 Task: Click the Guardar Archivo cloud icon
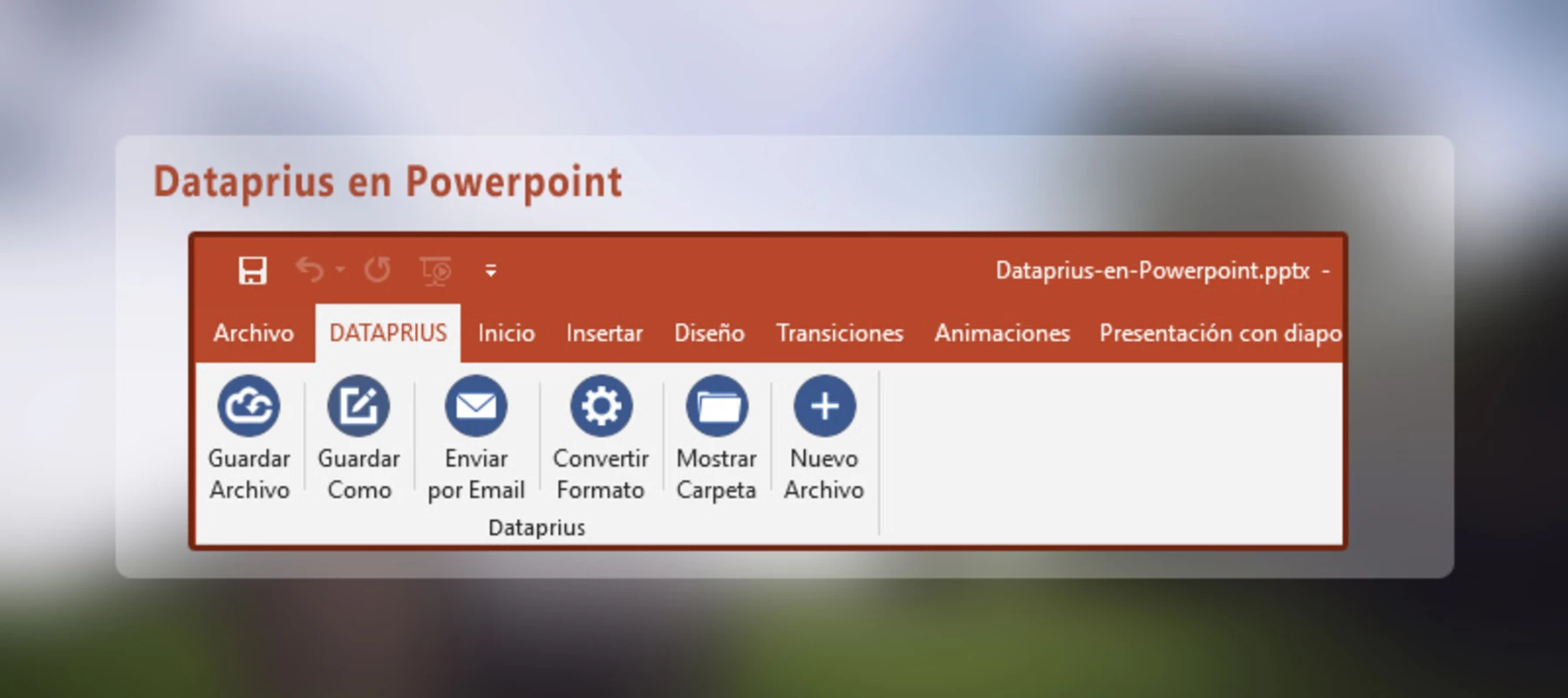(x=249, y=406)
